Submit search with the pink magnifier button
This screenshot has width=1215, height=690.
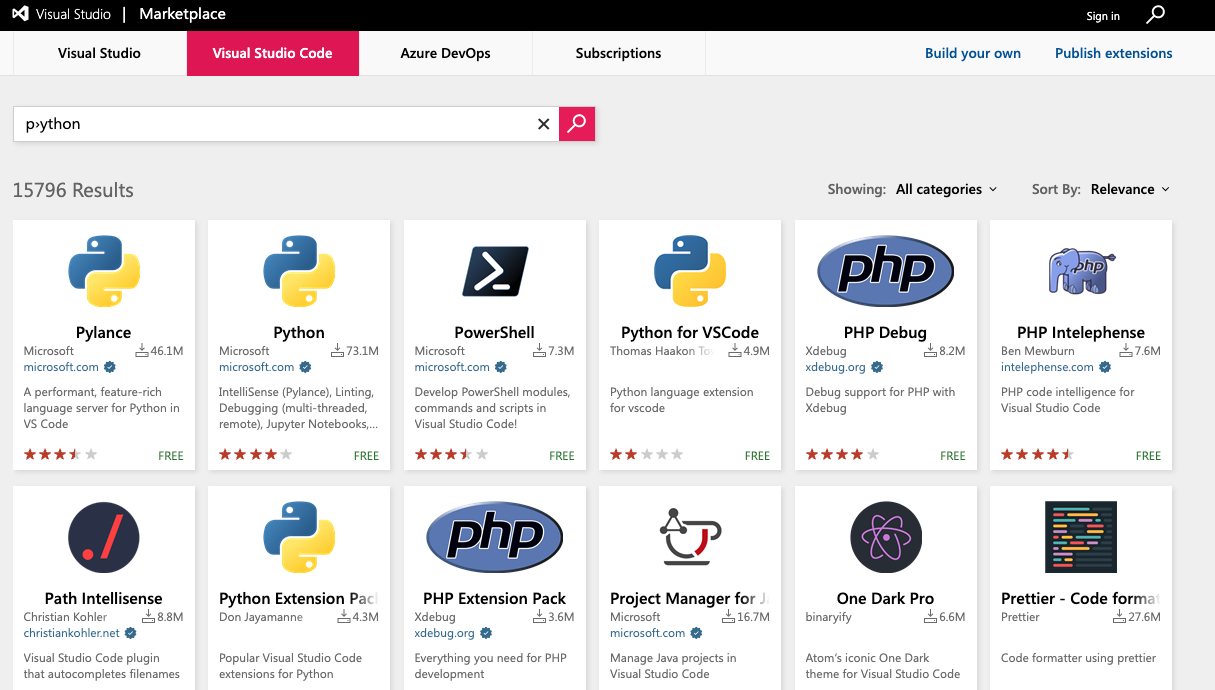577,124
